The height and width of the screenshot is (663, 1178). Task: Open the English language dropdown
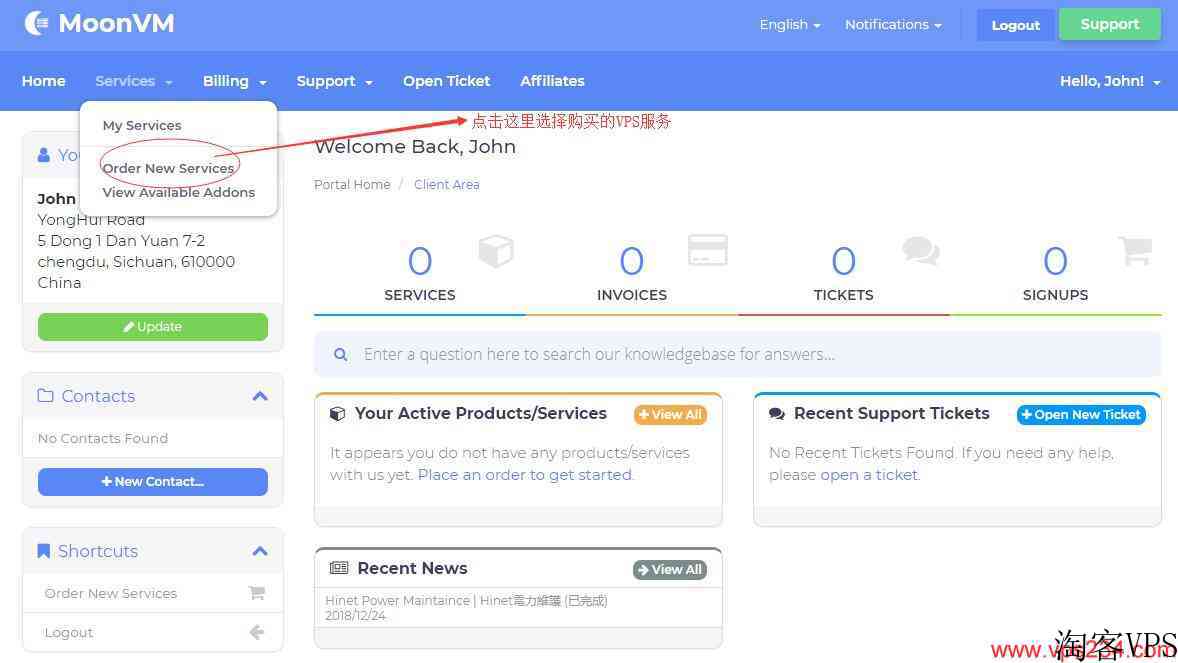tap(790, 25)
